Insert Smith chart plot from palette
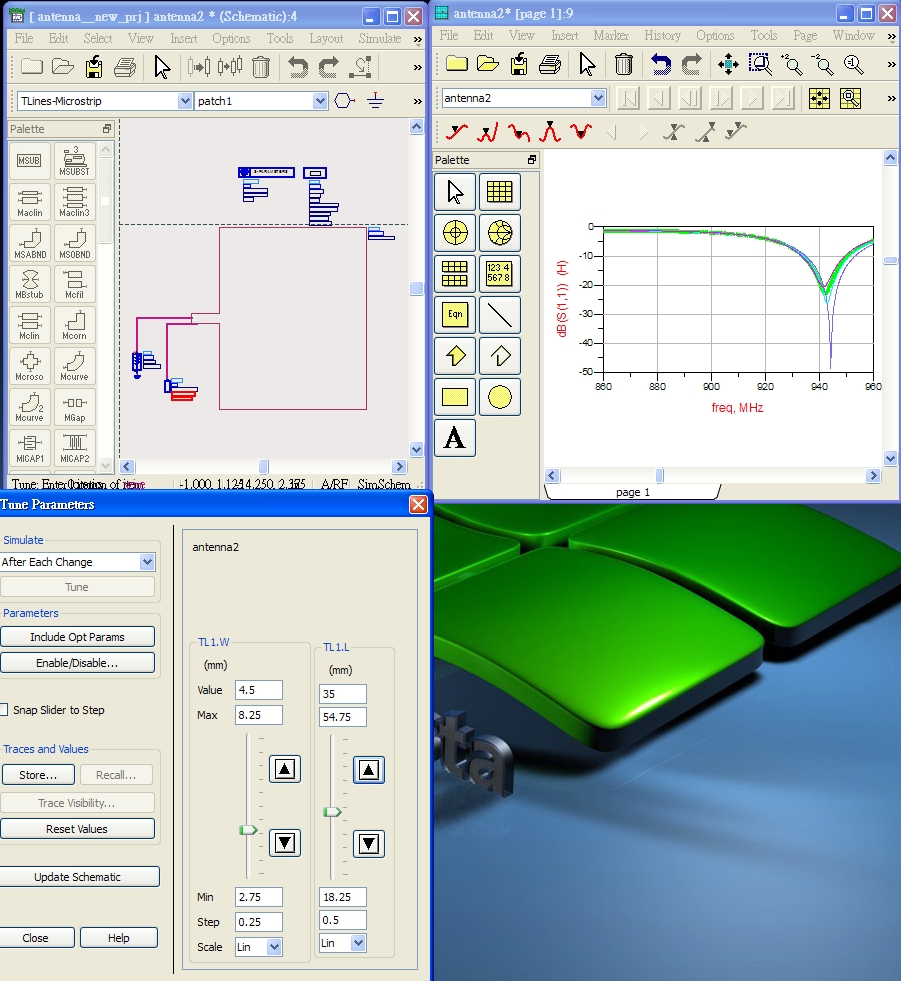901x981 pixels. point(499,233)
